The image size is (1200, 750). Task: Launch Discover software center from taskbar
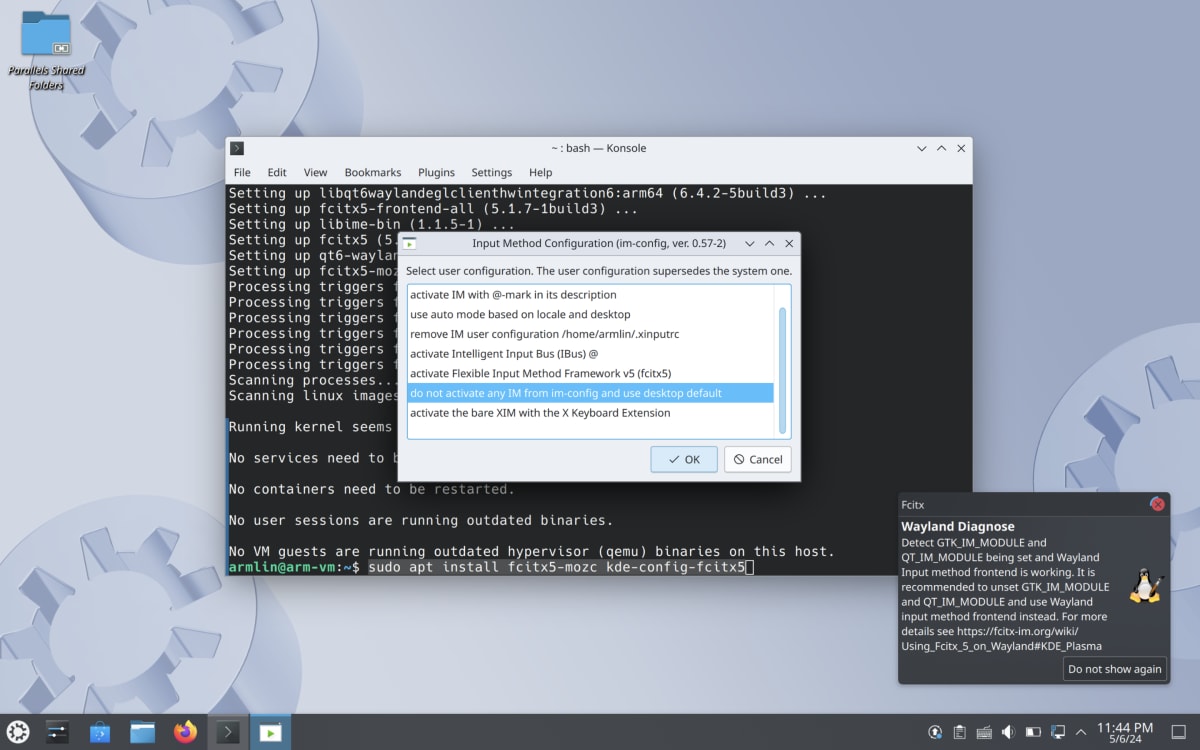[x=100, y=732]
